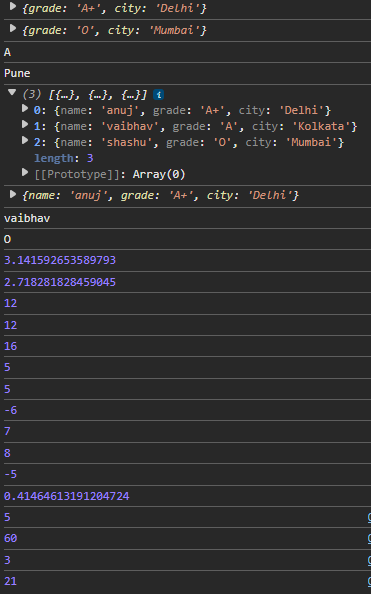The width and height of the screenshot is (371, 594).
Task: Open source link beside the 60 log
Action: click(x=369, y=538)
